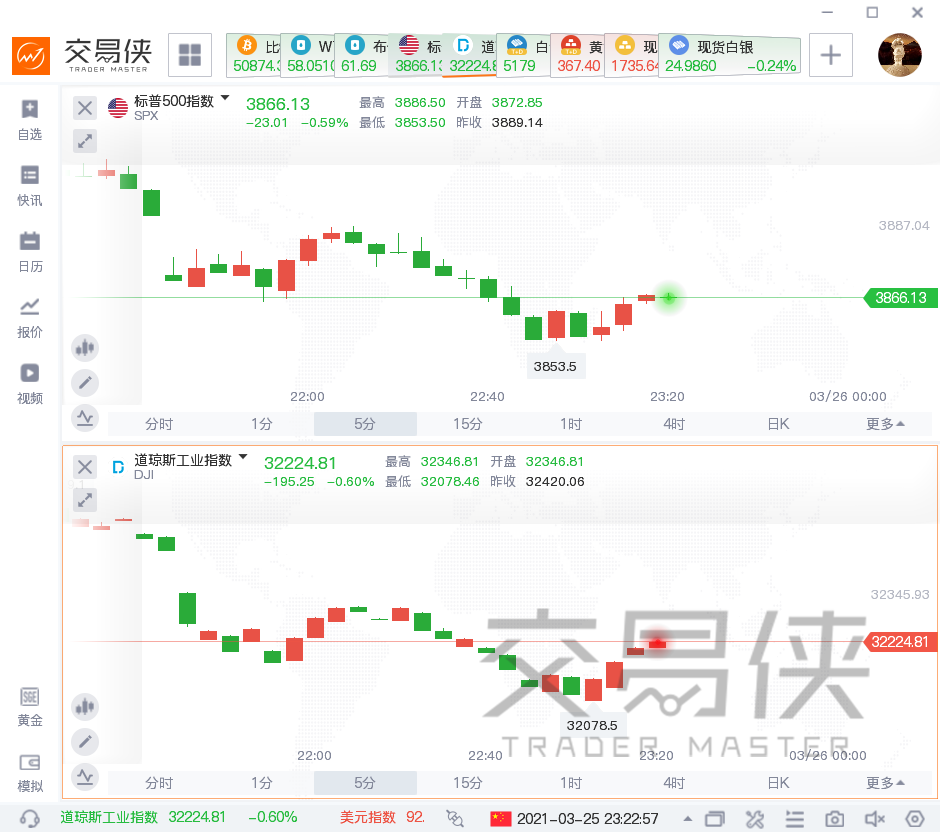The height and width of the screenshot is (832, 940).
Task: Open the tools wrench icon in status bar
Action: pos(755,819)
